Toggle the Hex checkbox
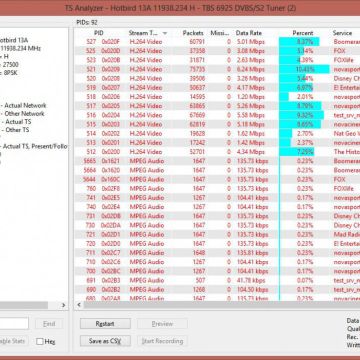Screen dimensions: 360x360 (40, 341)
